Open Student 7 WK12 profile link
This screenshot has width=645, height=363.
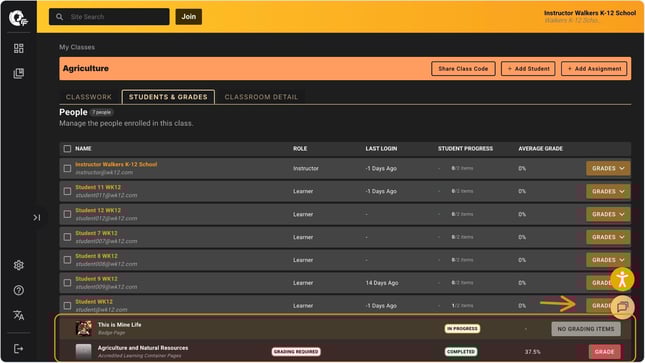click(x=96, y=233)
